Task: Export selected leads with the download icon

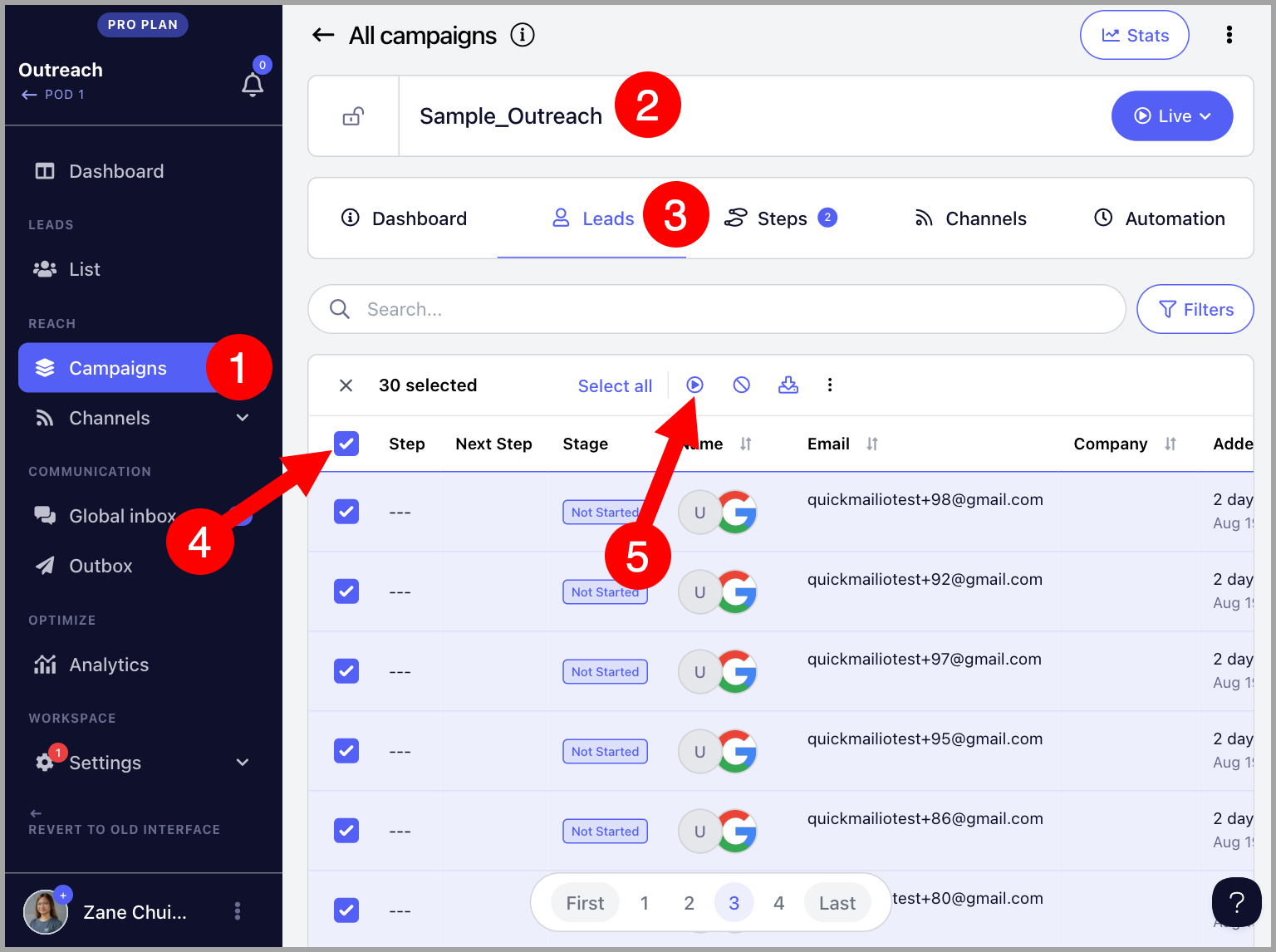Action: (788, 385)
